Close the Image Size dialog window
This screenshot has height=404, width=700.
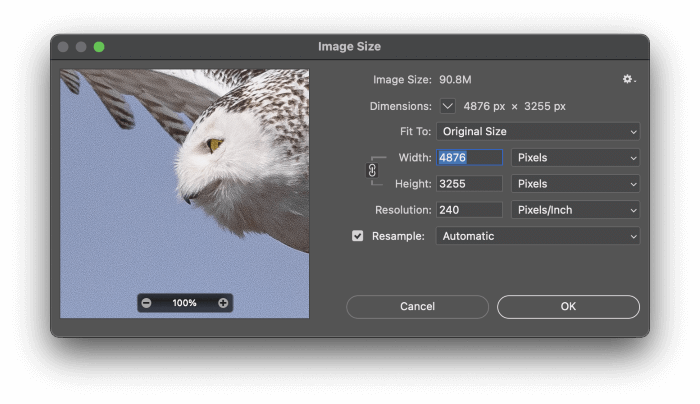point(63,47)
